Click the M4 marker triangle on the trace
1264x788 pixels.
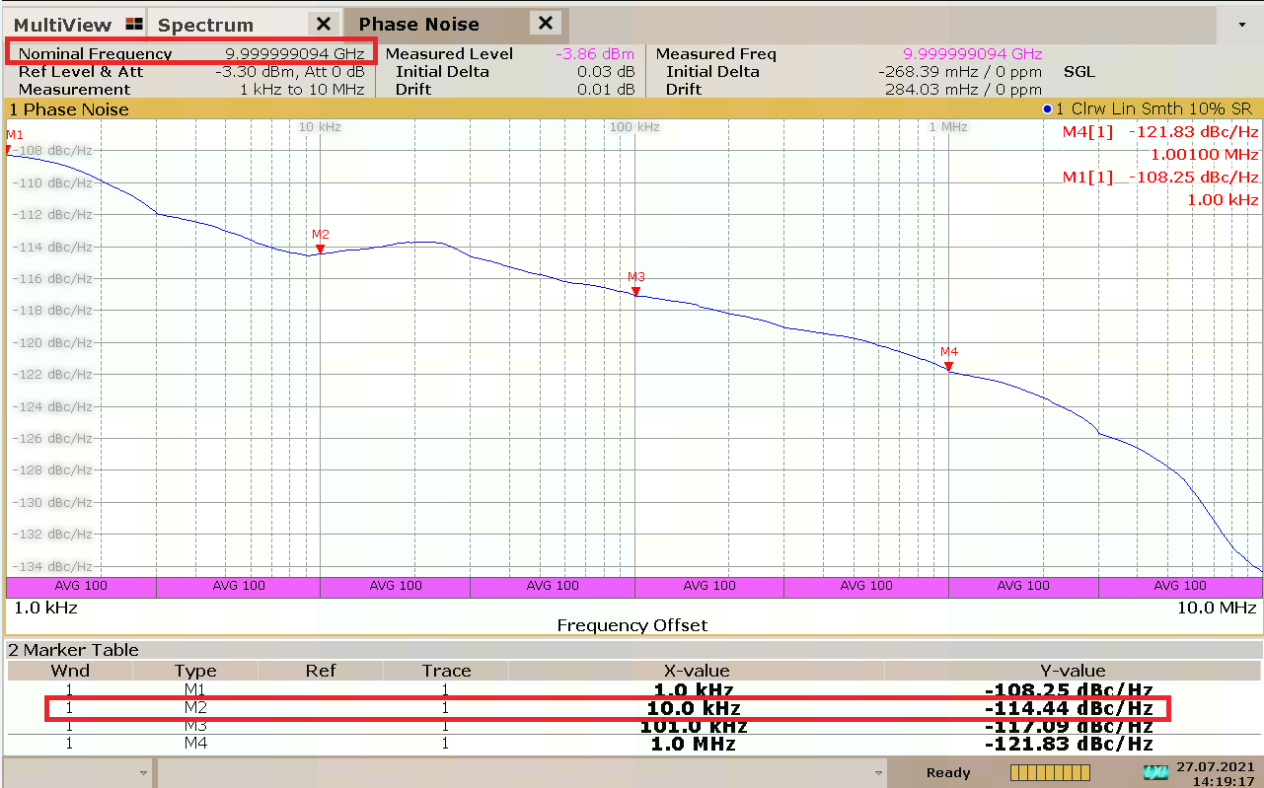point(948,366)
